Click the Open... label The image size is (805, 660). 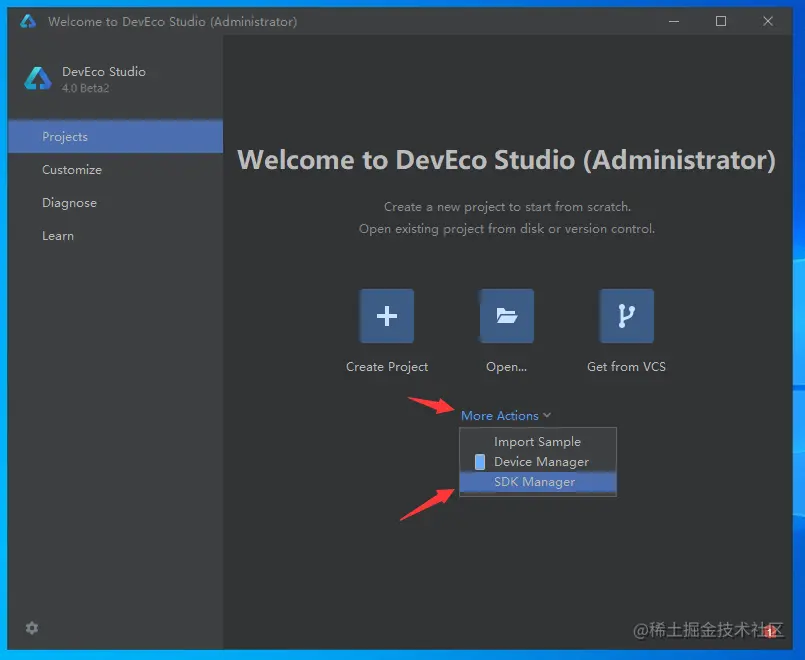506,366
